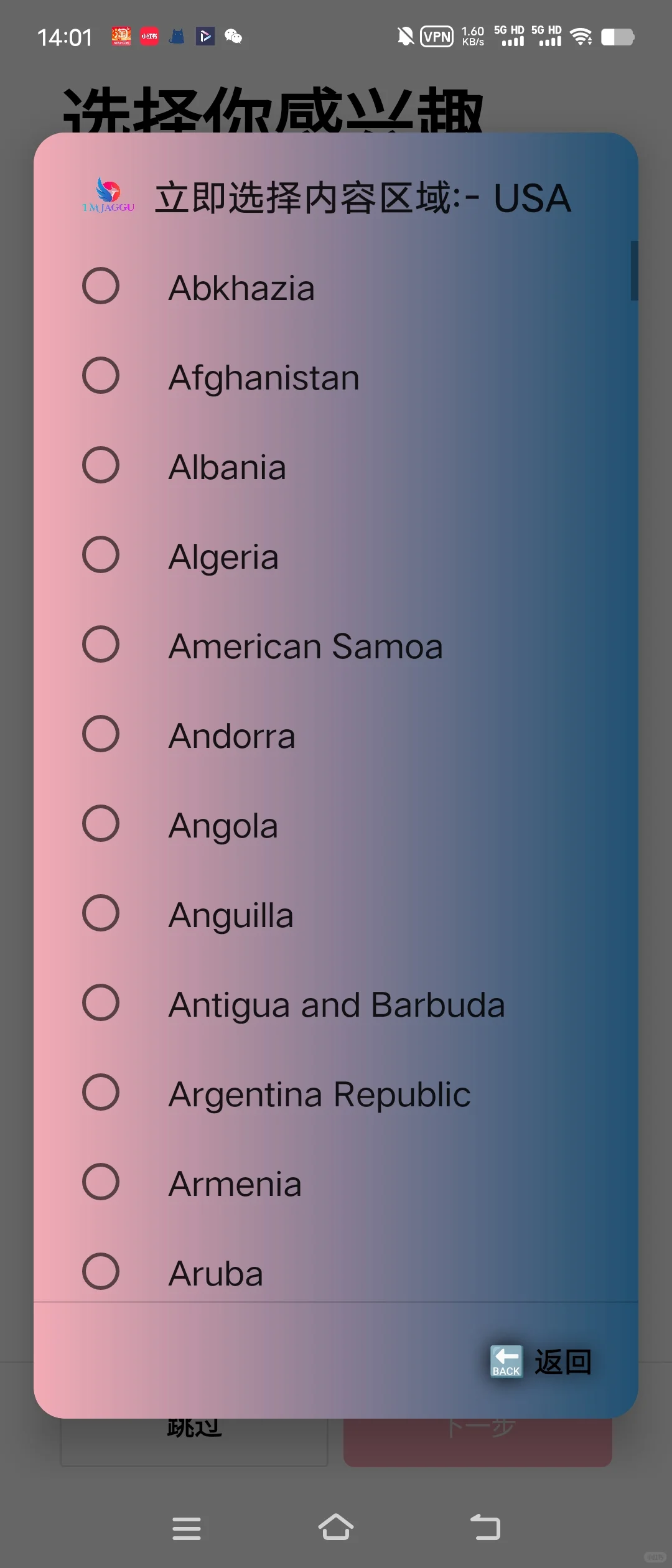
Task: Pick Argentina Republic radio option
Action: coord(101,1093)
